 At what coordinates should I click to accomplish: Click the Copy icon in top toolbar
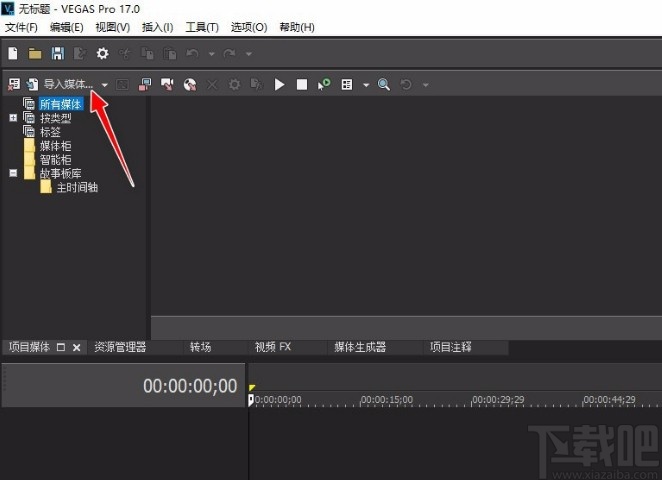tap(147, 54)
